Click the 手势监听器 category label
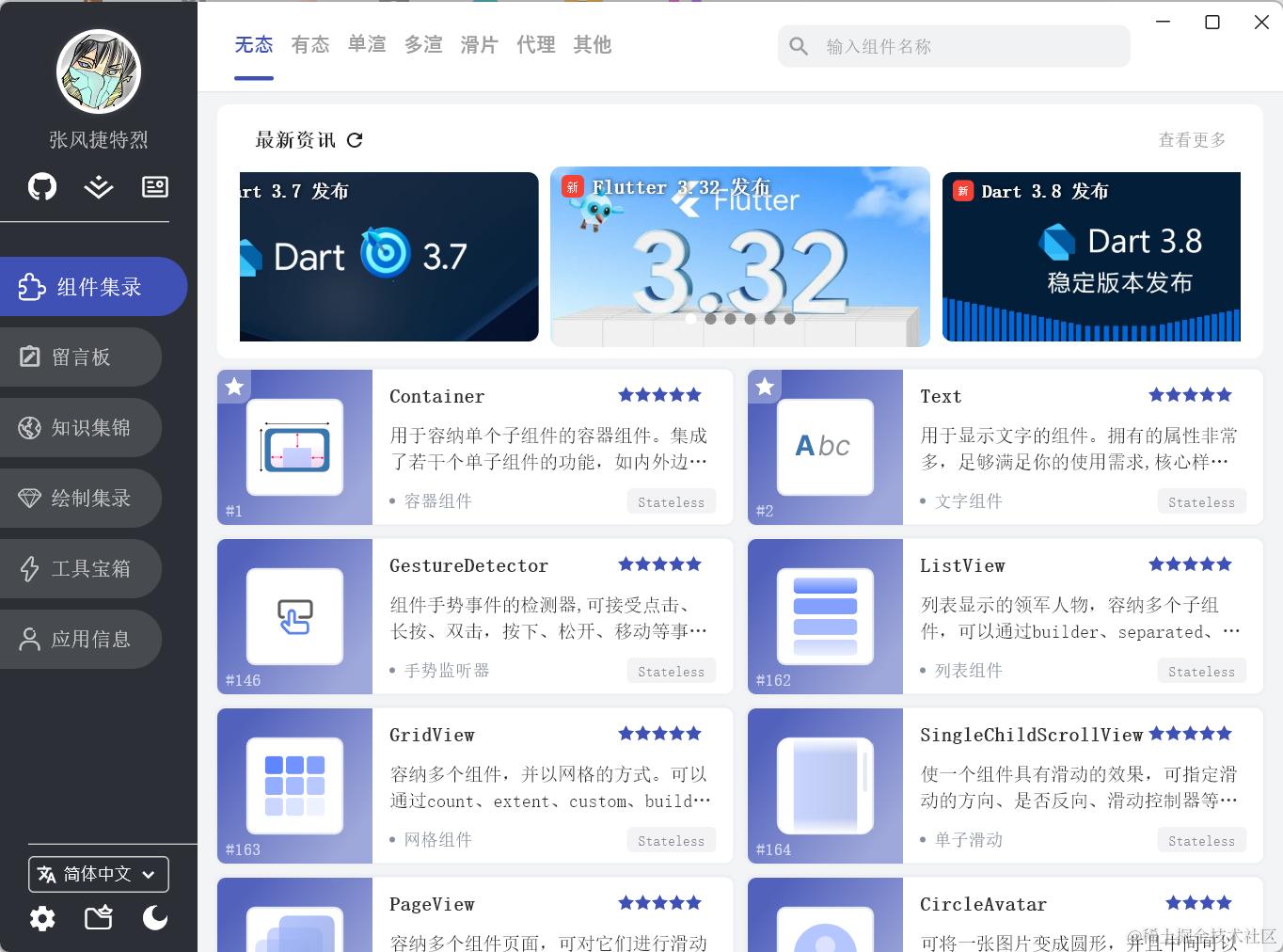This screenshot has height=952, width=1283. (x=447, y=671)
